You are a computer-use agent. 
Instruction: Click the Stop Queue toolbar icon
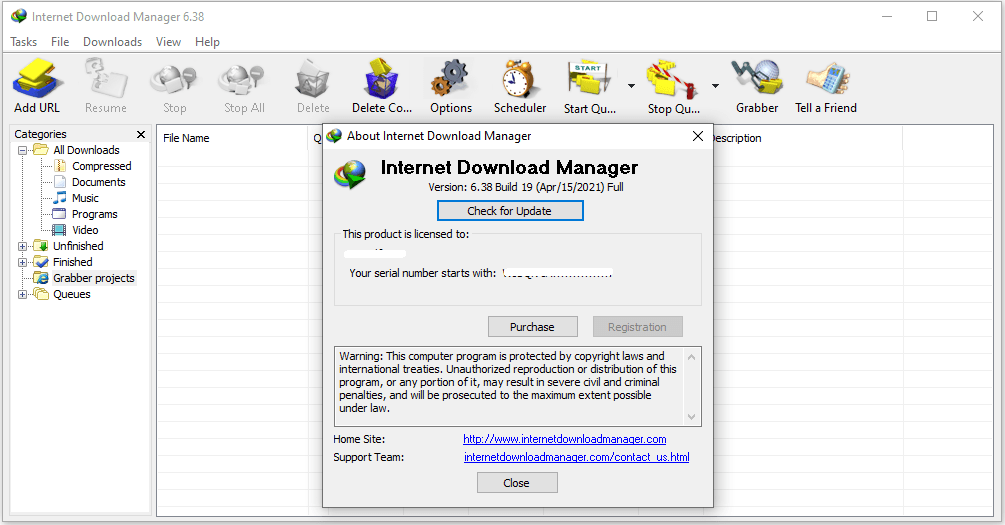click(673, 86)
